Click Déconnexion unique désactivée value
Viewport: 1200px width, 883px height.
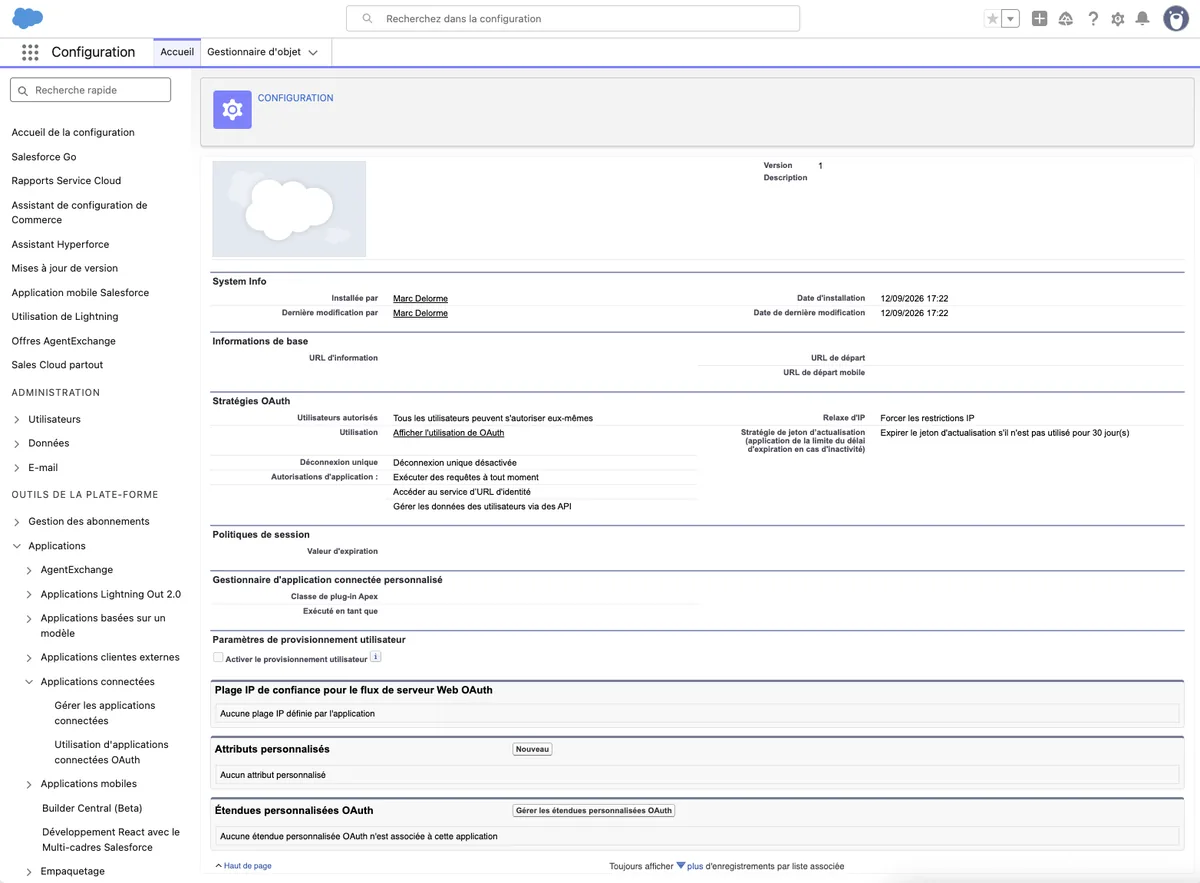tap(455, 463)
